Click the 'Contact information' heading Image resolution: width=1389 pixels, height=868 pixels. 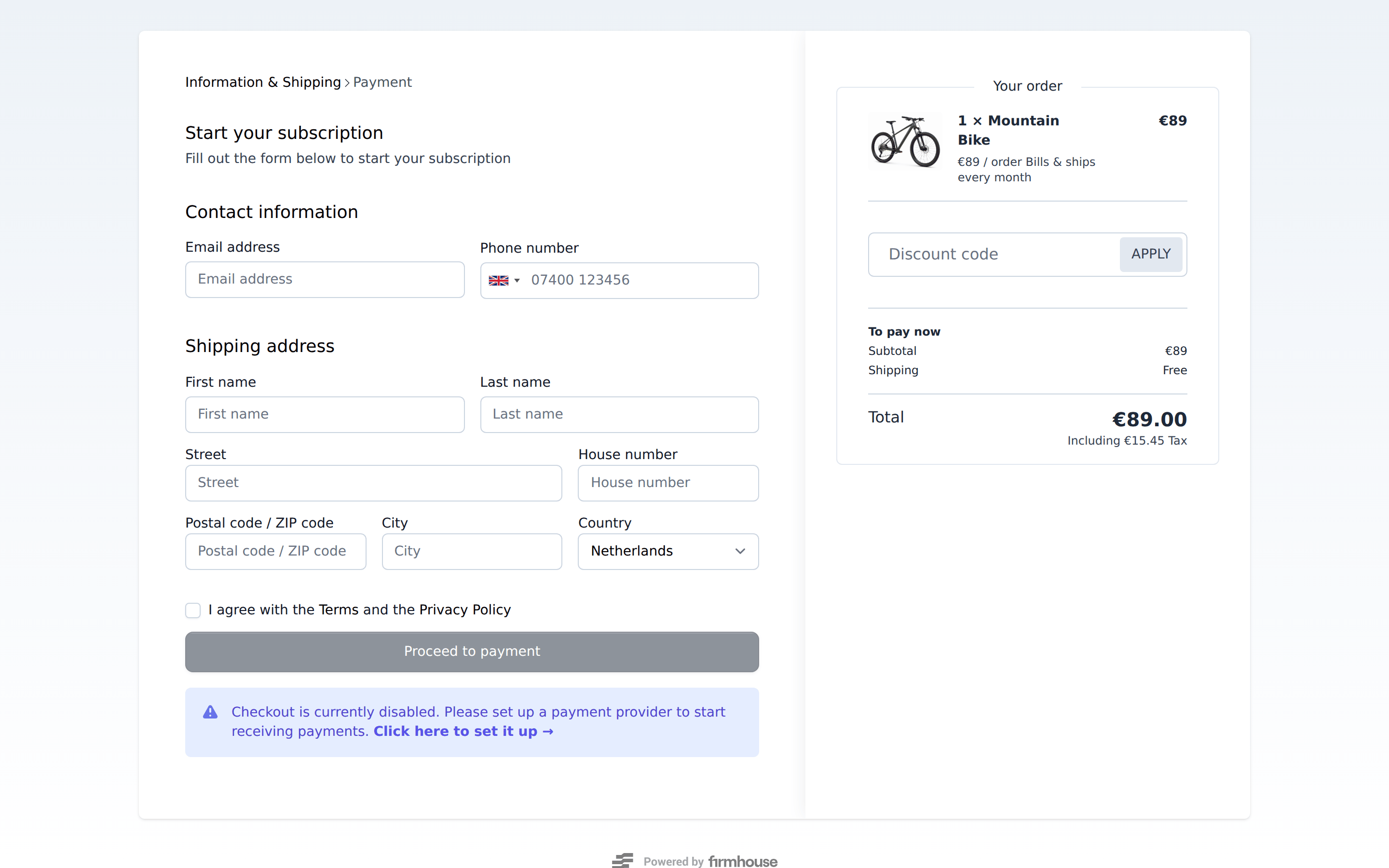(x=272, y=212)
